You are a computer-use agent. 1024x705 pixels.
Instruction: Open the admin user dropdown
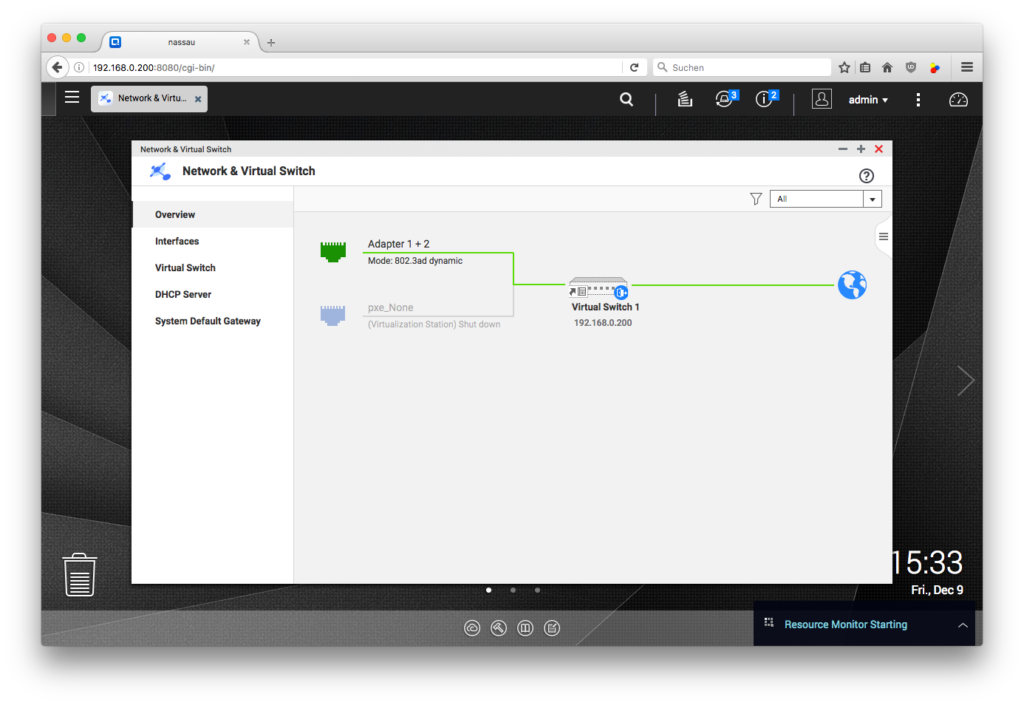pos(868,100)
